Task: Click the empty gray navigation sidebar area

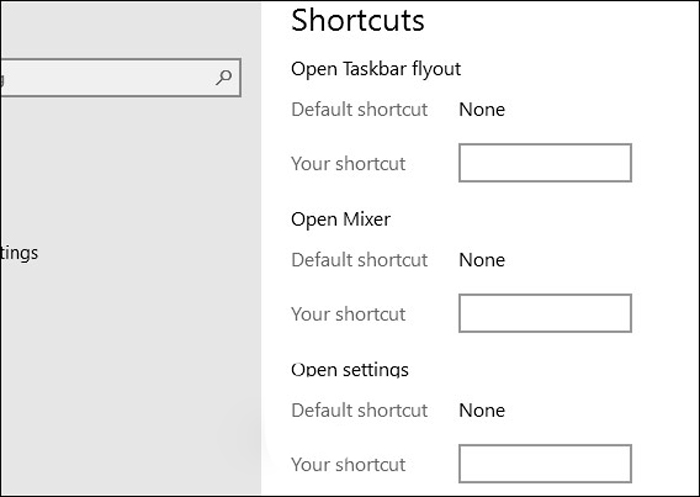Action: tap(130, 380)
